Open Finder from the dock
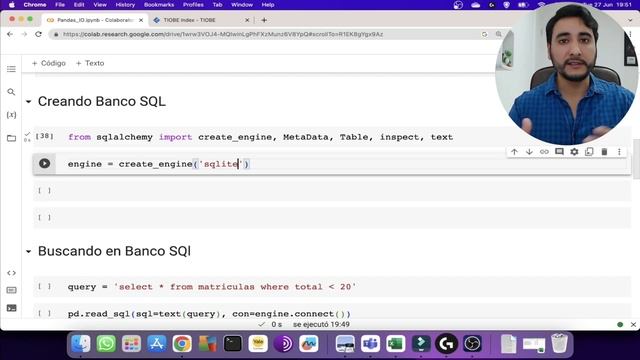Screen dimensions: 640x360 pos(81,344)
